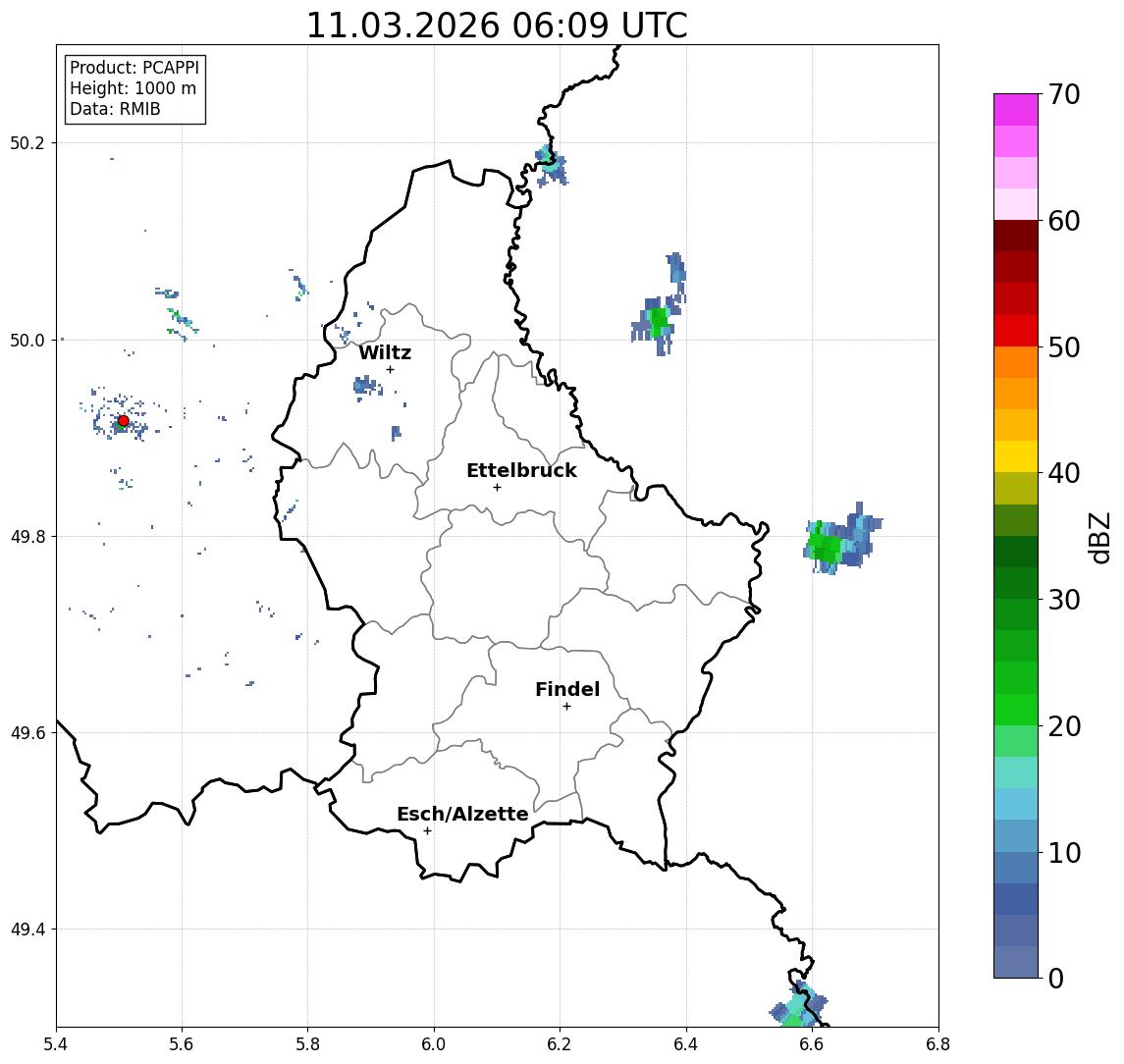
Task: Click the longitude label 6.4
Action: click(x=686, y=1044)
